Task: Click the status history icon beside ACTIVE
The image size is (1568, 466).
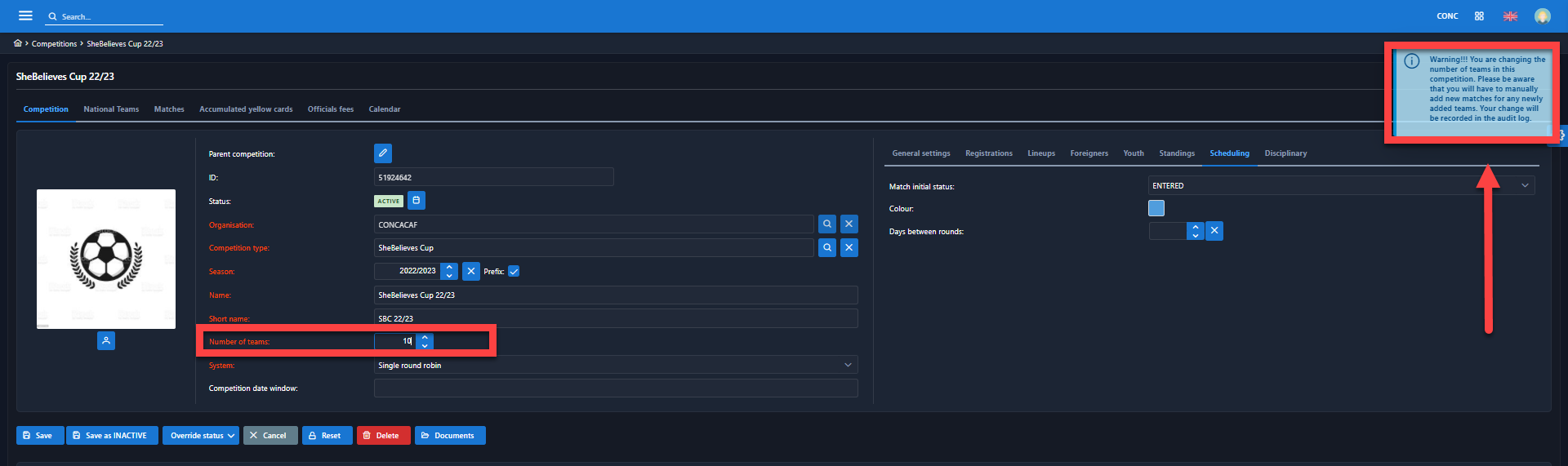Action: click(x=416, y=201)
